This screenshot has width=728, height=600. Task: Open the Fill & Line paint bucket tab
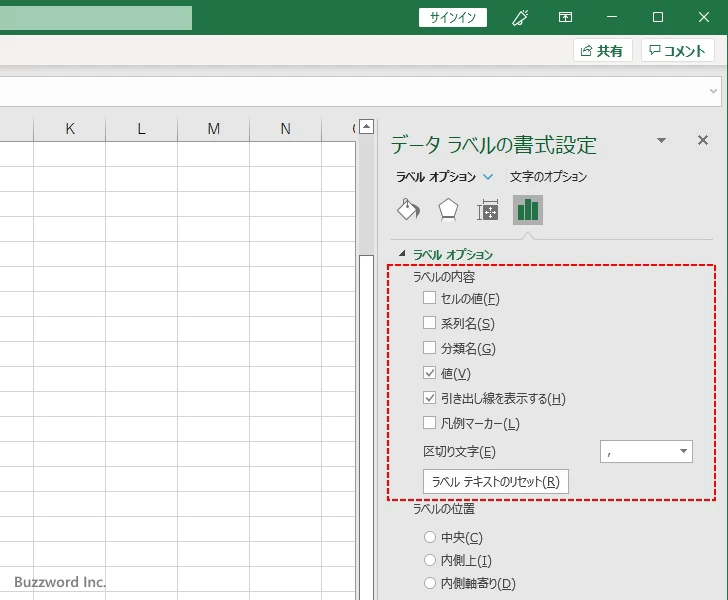408,209
